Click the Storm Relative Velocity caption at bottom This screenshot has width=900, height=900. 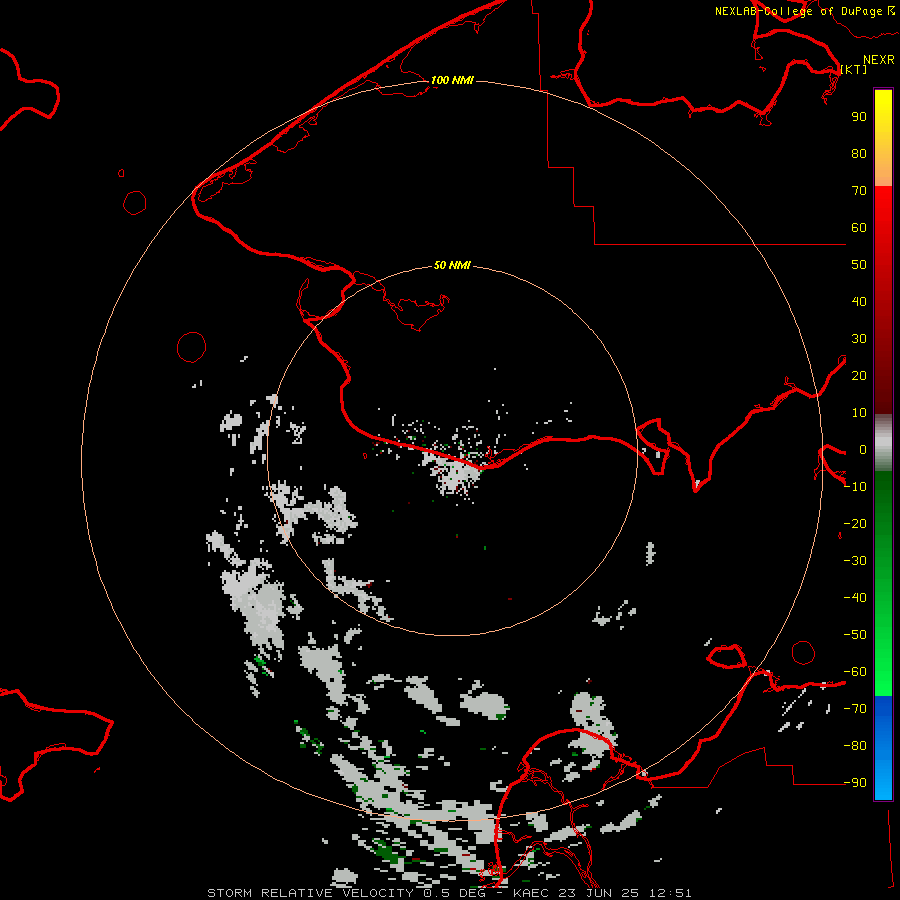pos(449,893)
